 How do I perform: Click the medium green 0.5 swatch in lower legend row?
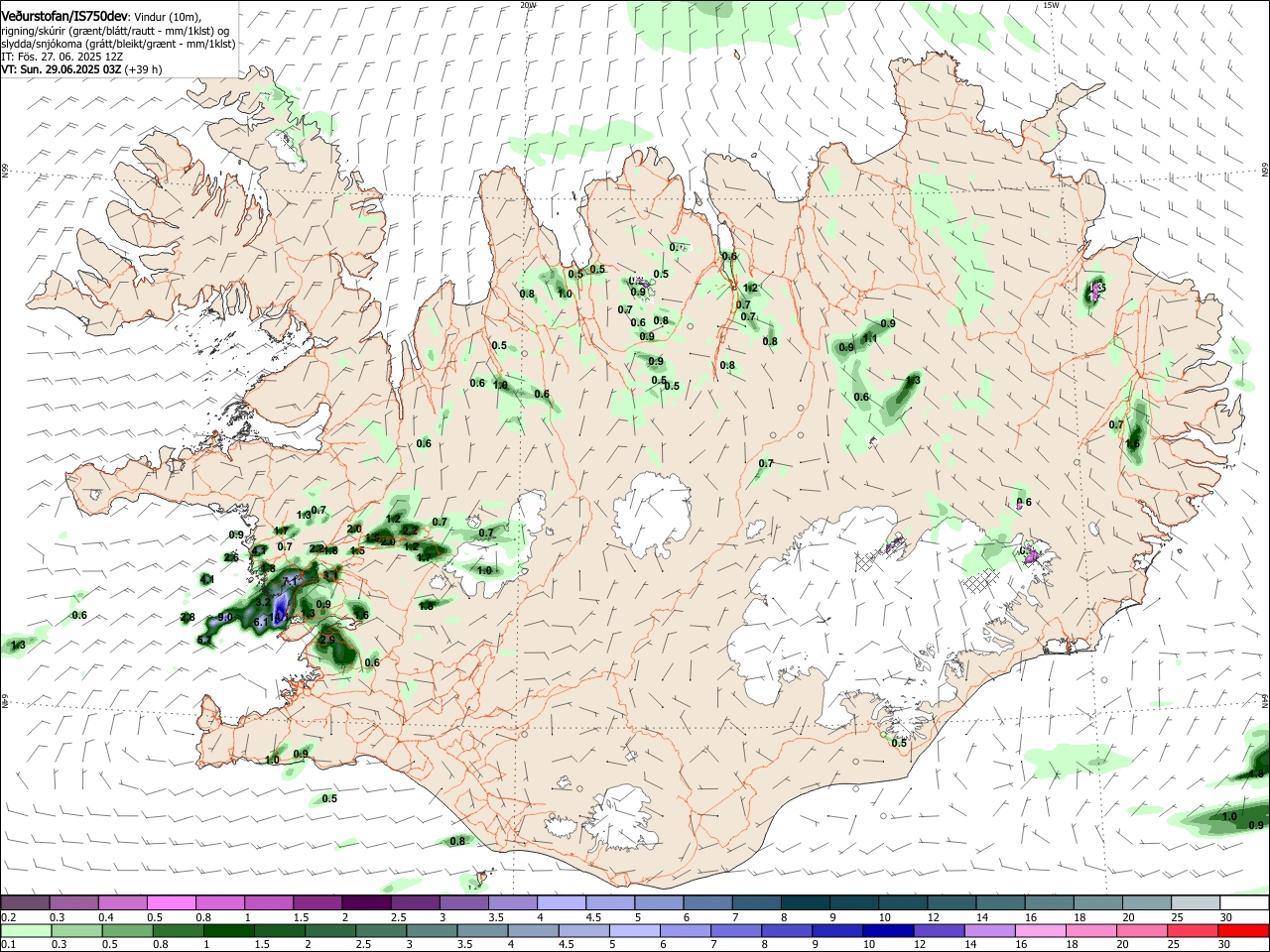point(127,931)
